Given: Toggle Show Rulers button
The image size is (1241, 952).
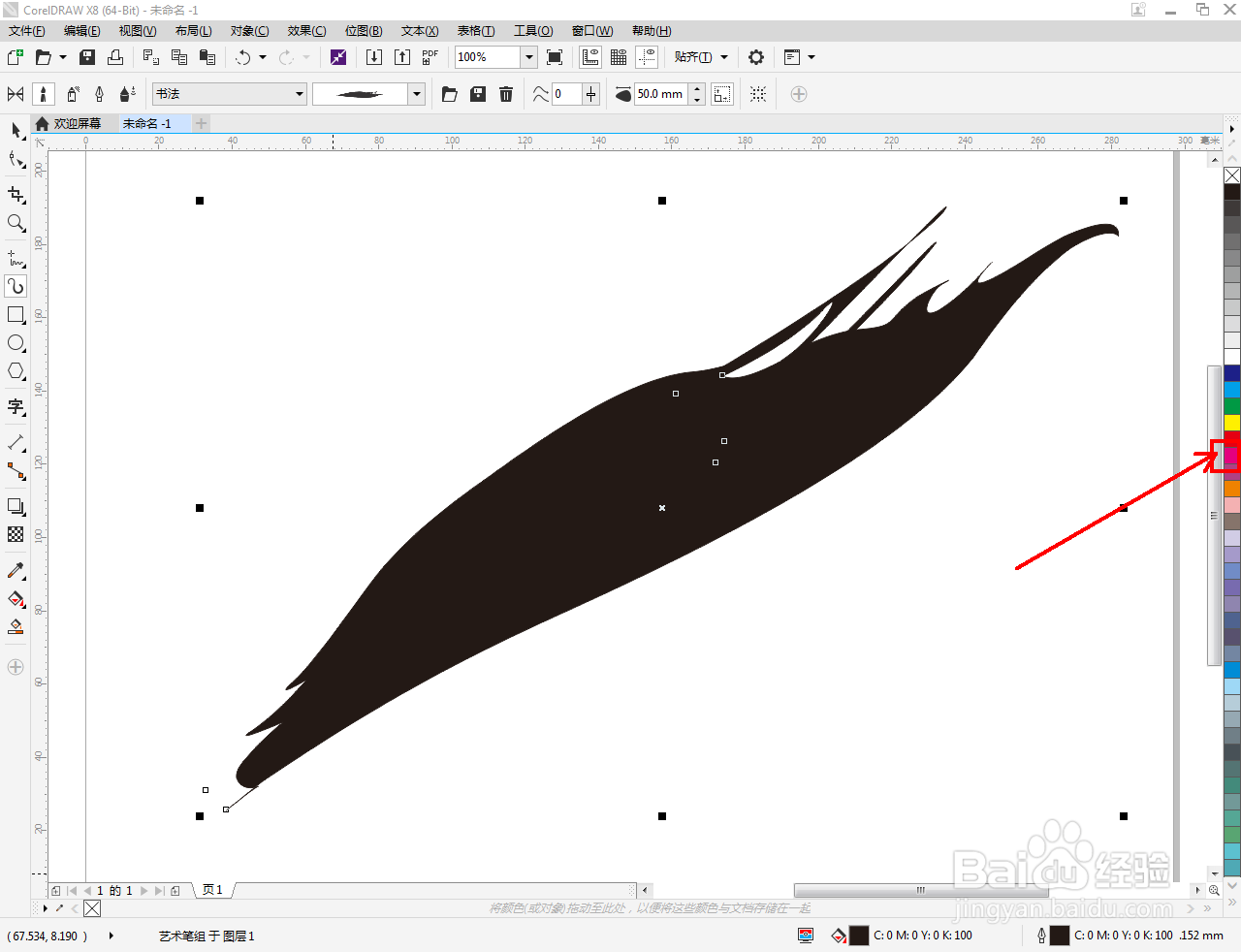Looking at the screenshot, I should pyautogui.click(x=590, y=57).
